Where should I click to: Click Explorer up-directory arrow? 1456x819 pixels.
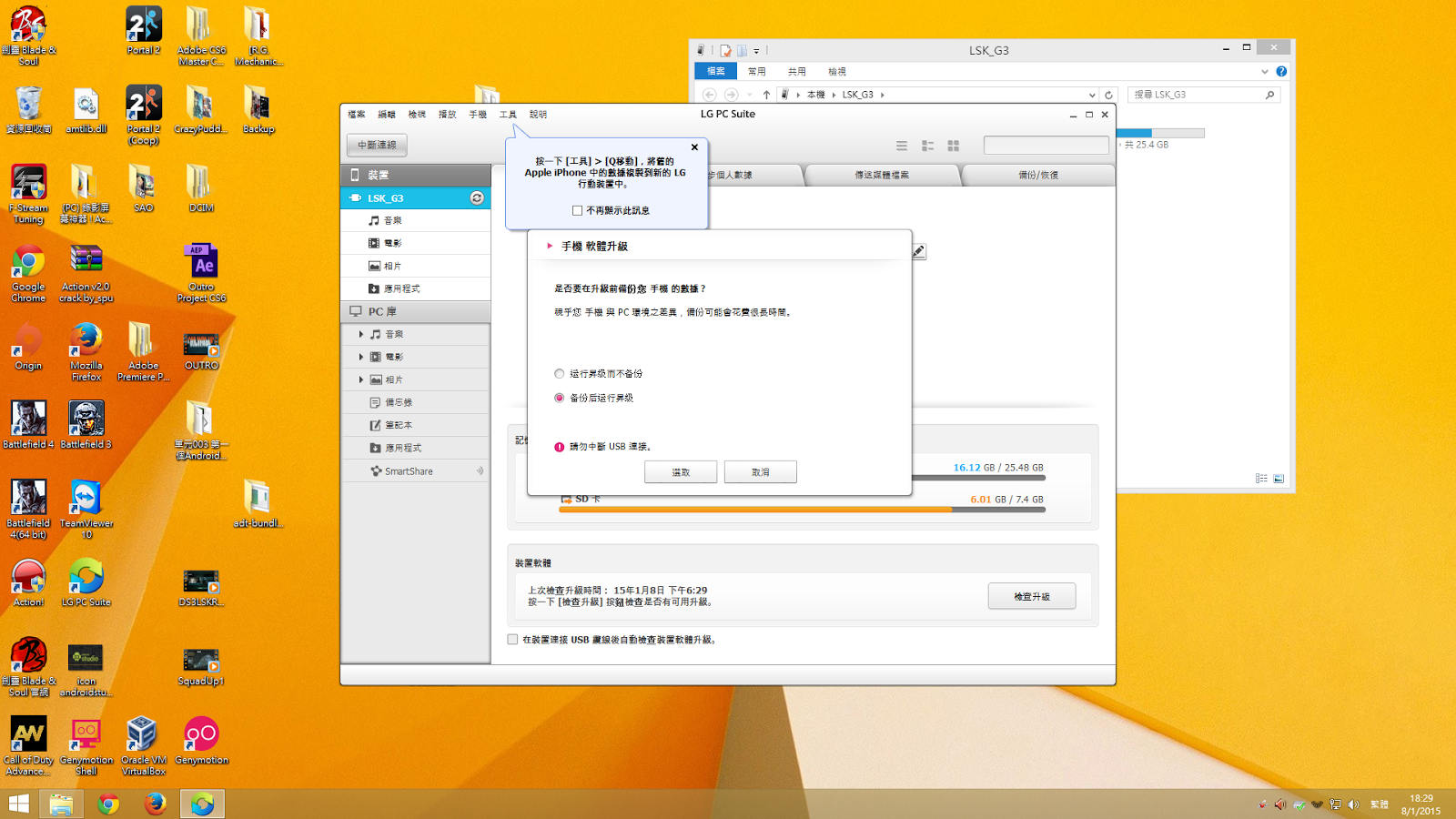[x=766, y=95]
